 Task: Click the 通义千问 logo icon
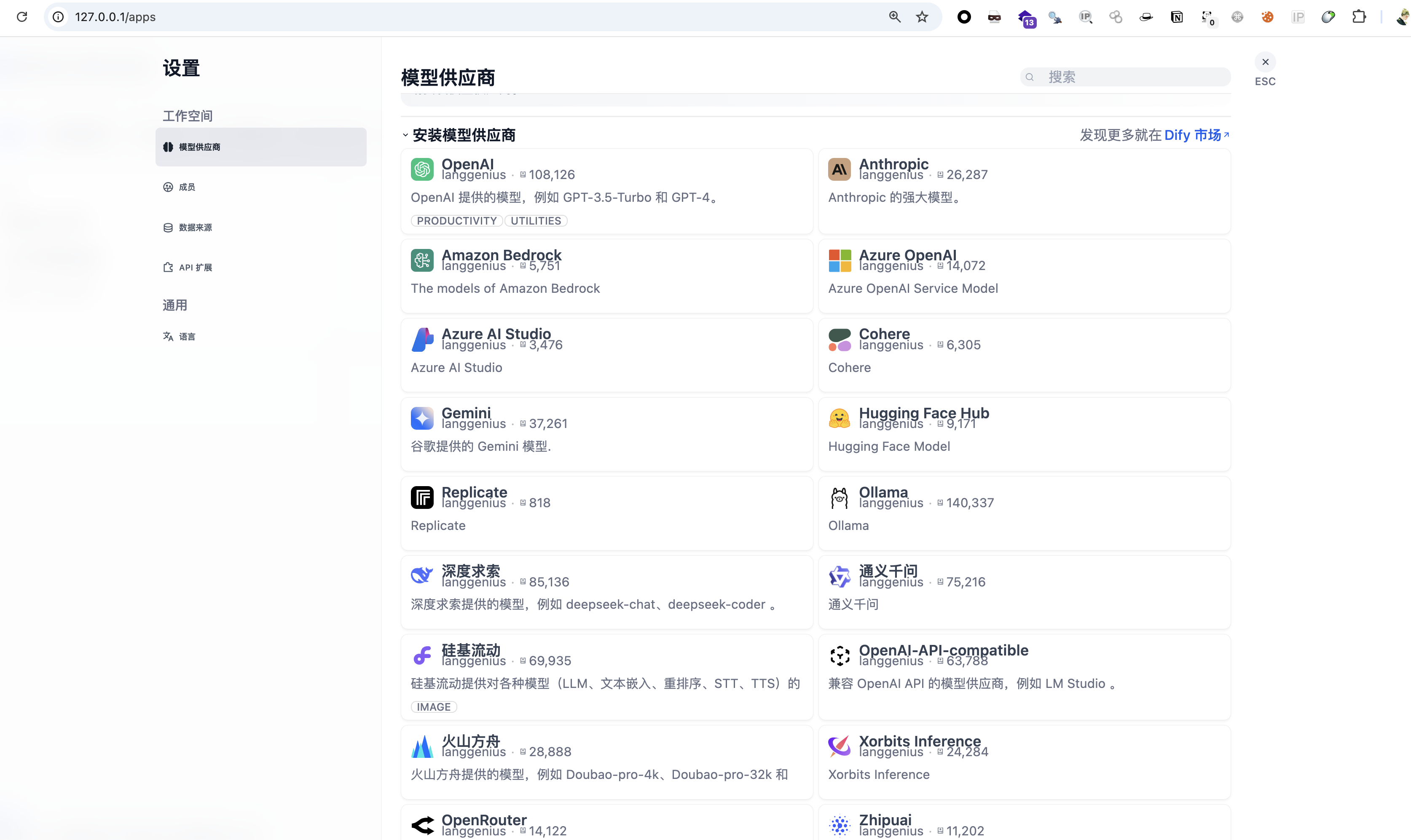pyautogui.click(x=839, y=576)
